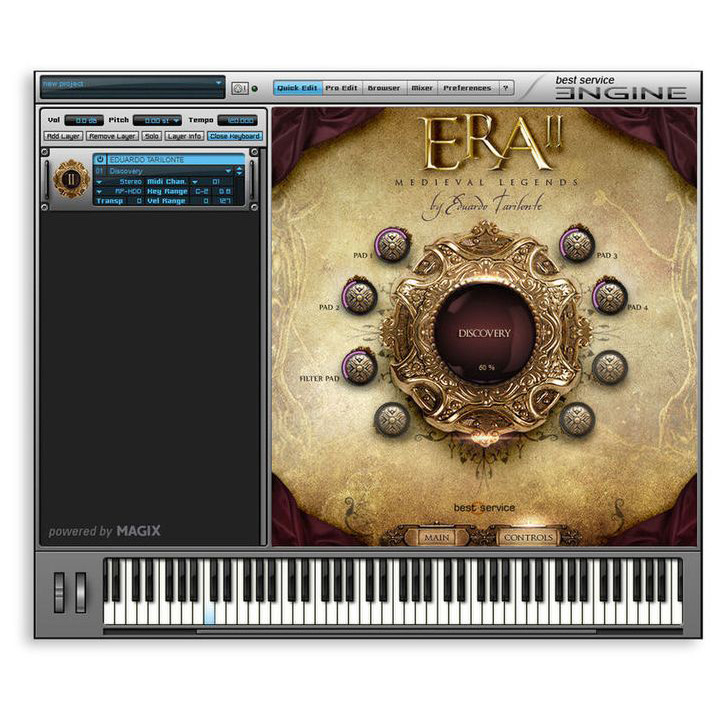The image size is (721, 721).
Task: Switch to the Pro Edit tab
Action: [x=342, y=88]
